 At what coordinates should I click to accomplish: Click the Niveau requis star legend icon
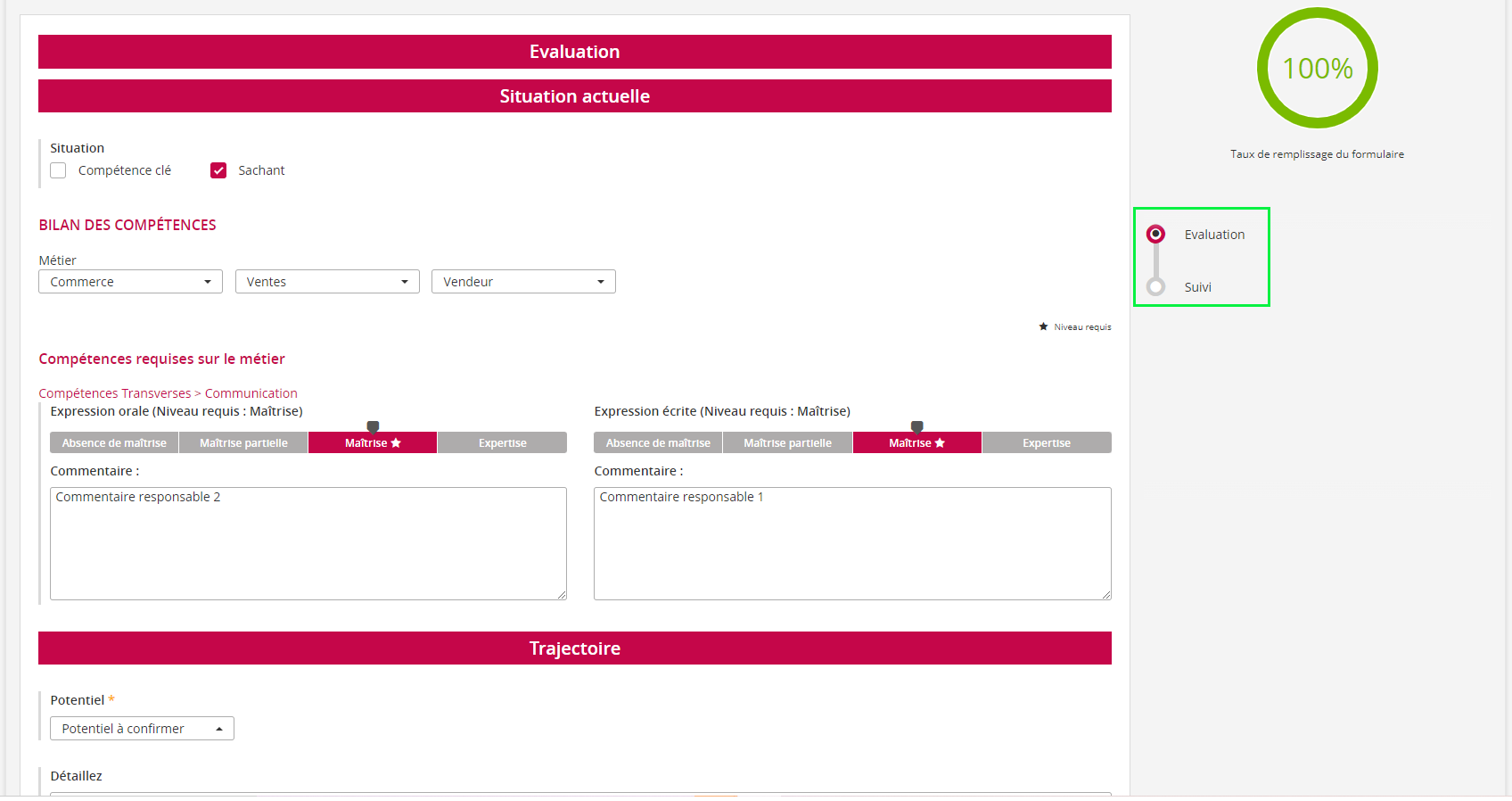1043,327
